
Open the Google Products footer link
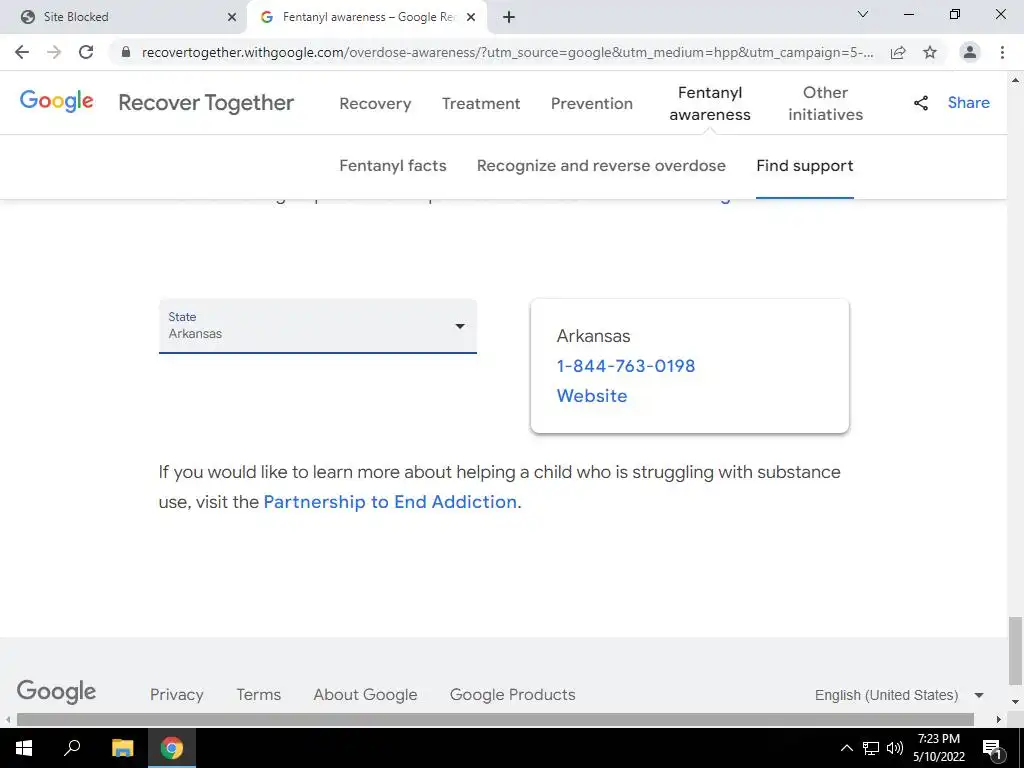point(513,695)
